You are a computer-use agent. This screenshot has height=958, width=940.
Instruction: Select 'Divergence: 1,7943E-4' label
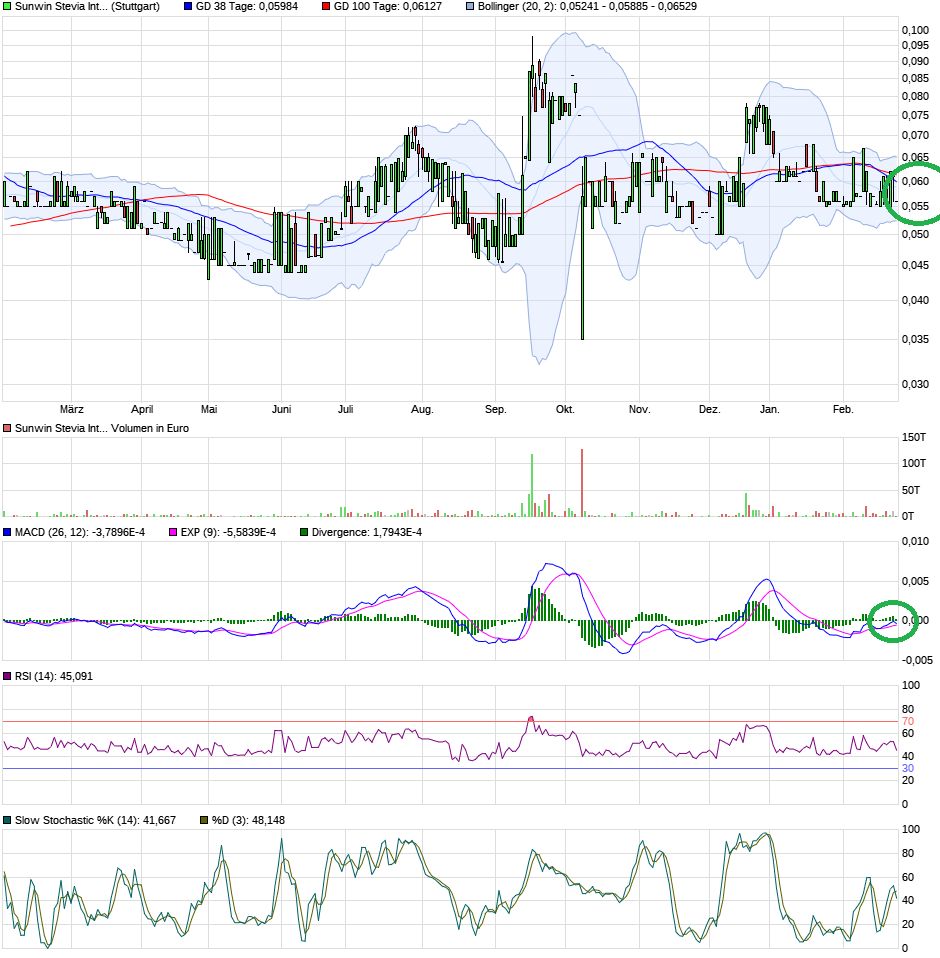coord(366,532)
